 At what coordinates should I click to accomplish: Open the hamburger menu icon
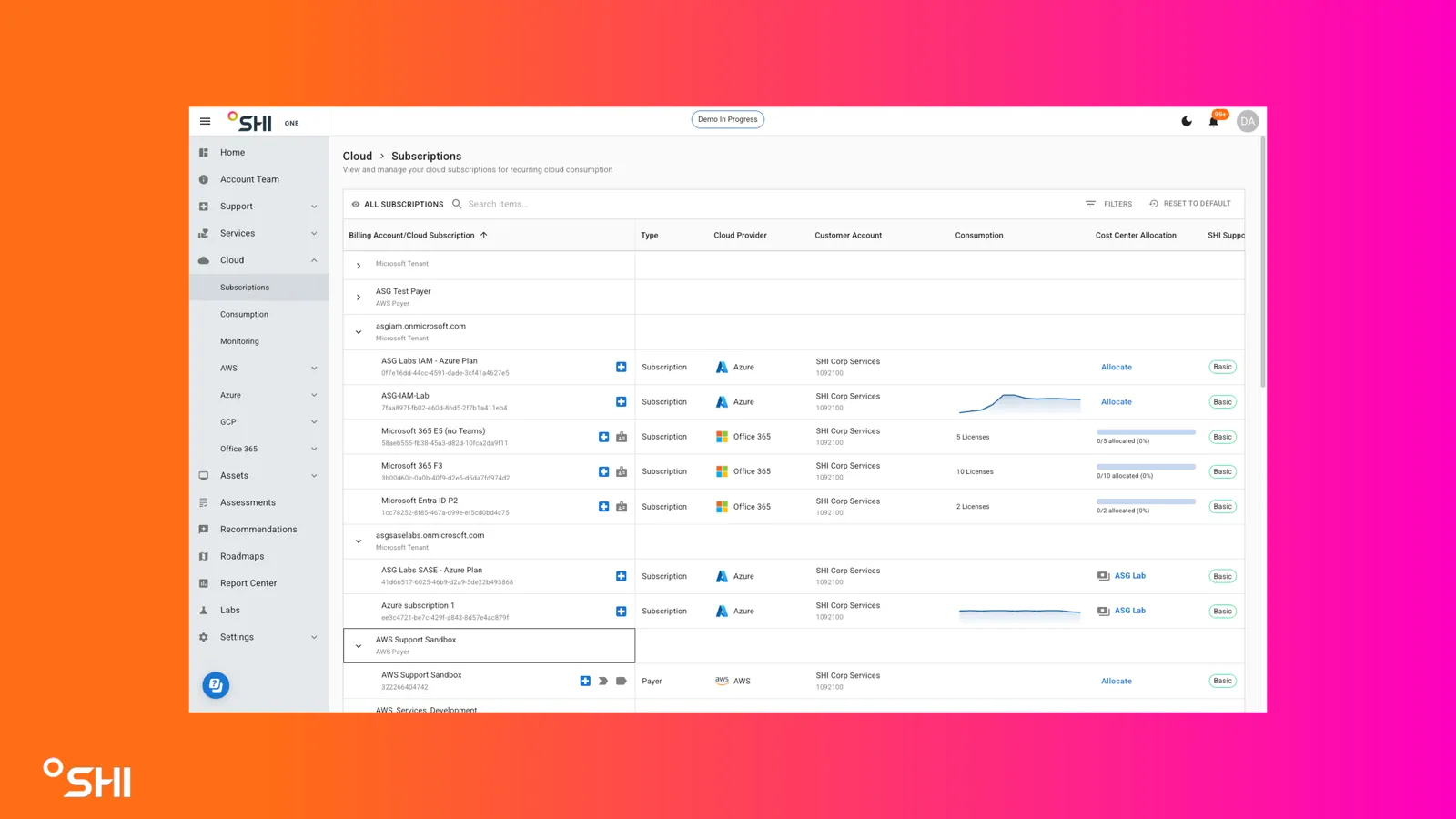point(205,121)
